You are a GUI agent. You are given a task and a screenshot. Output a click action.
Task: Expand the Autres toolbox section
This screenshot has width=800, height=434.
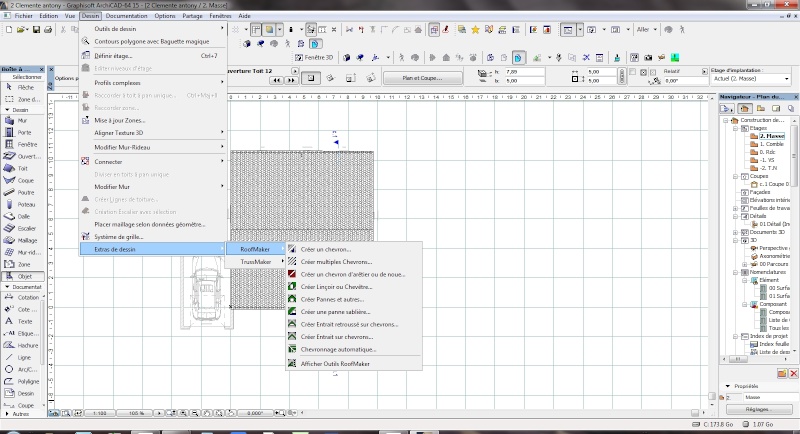7,414
